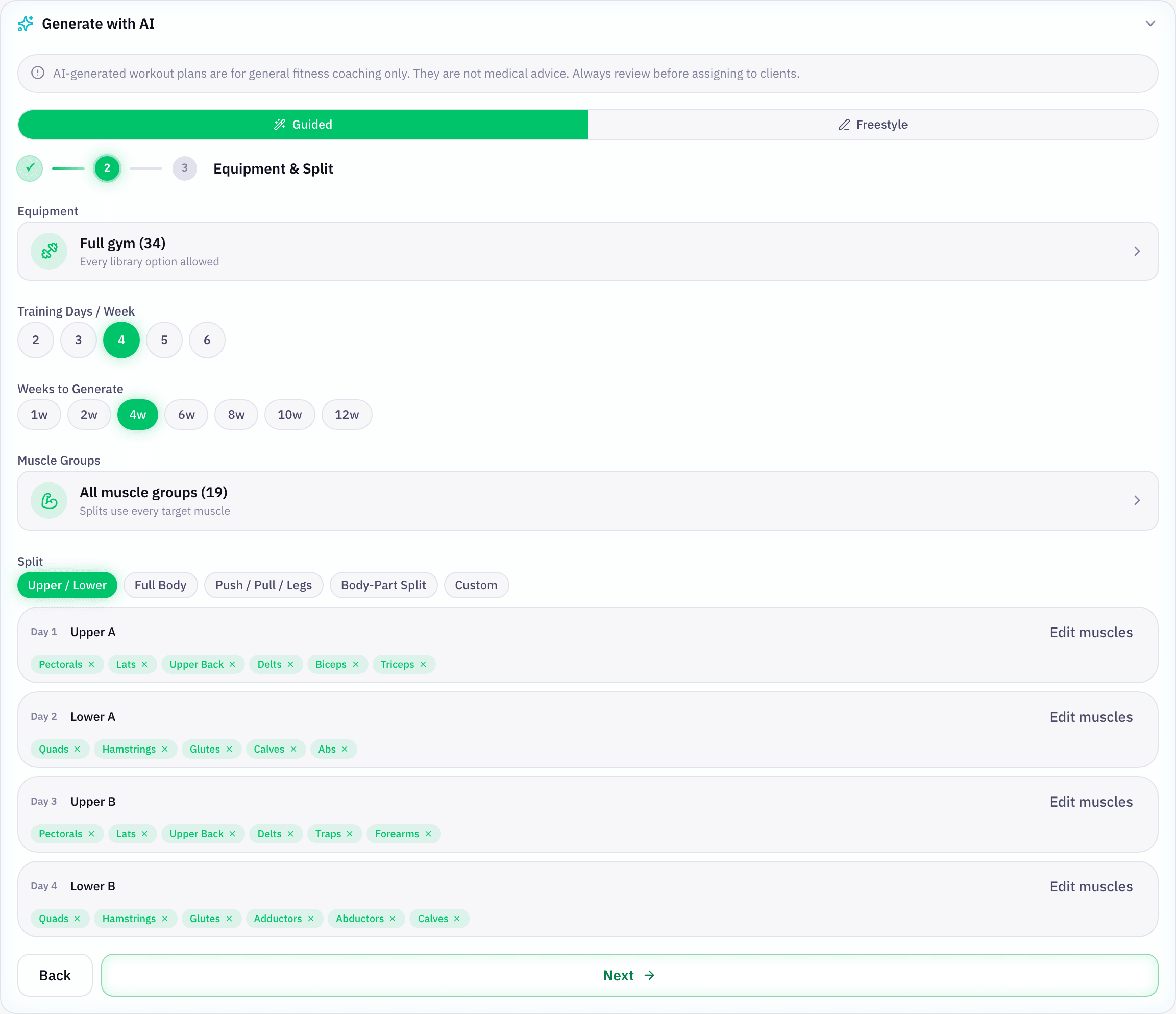
Task: Click the flexed bicep muscle groups icon
Action: click(x=50, y=500)
